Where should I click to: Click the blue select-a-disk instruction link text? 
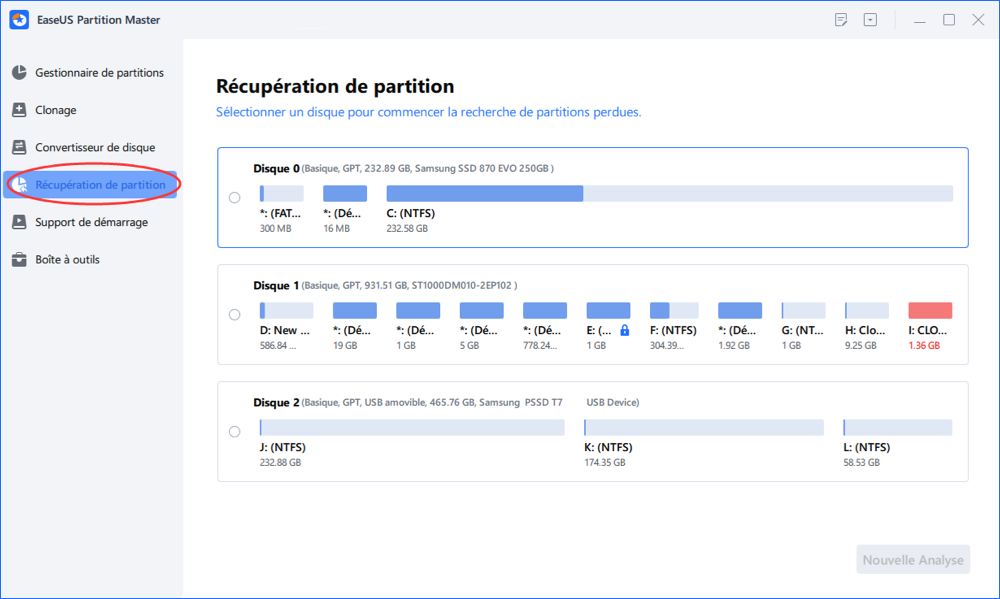tap(429, 112)
